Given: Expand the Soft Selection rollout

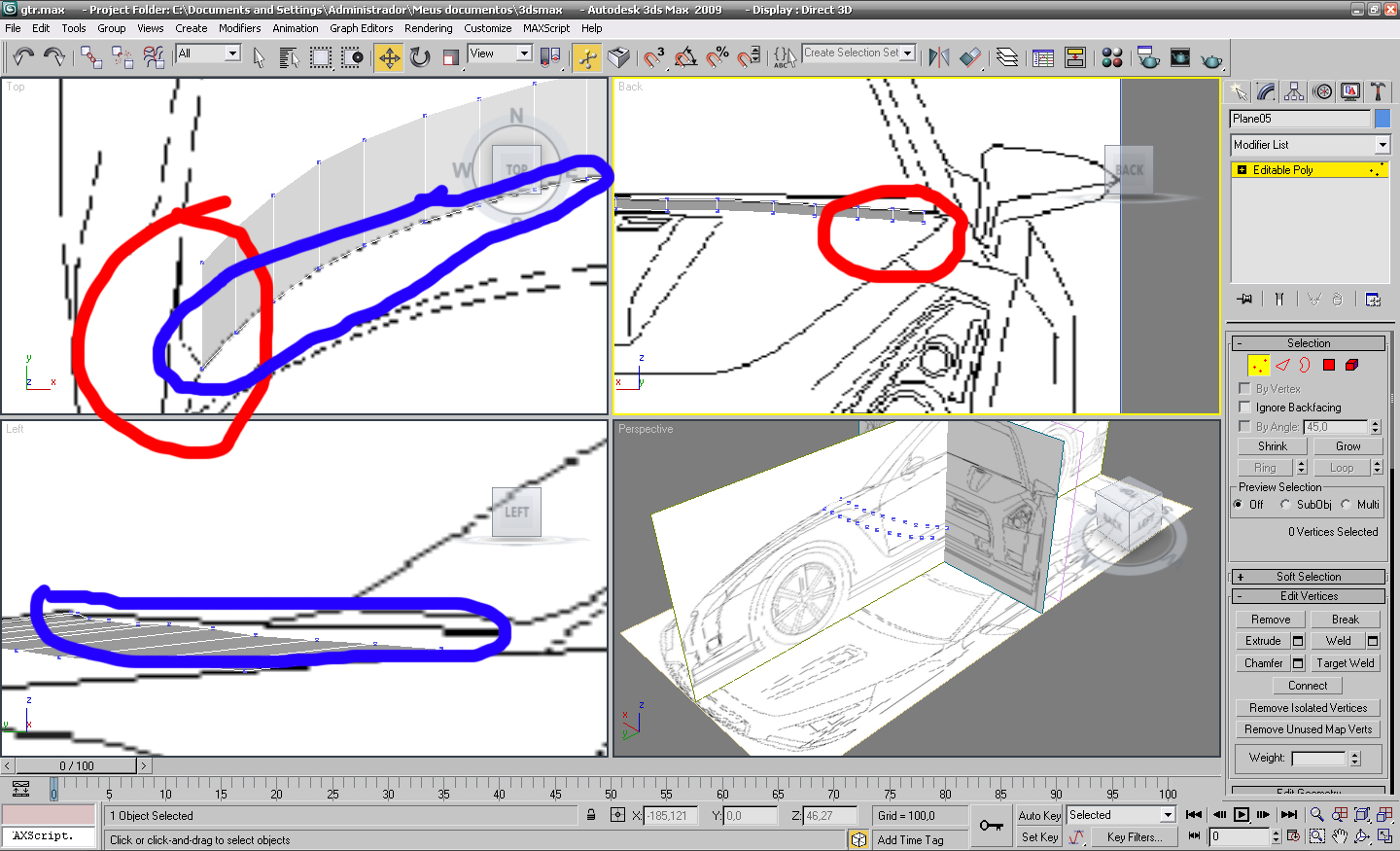Looking at the screenshot, I should pyautogui.click(x=1308, y=577).
